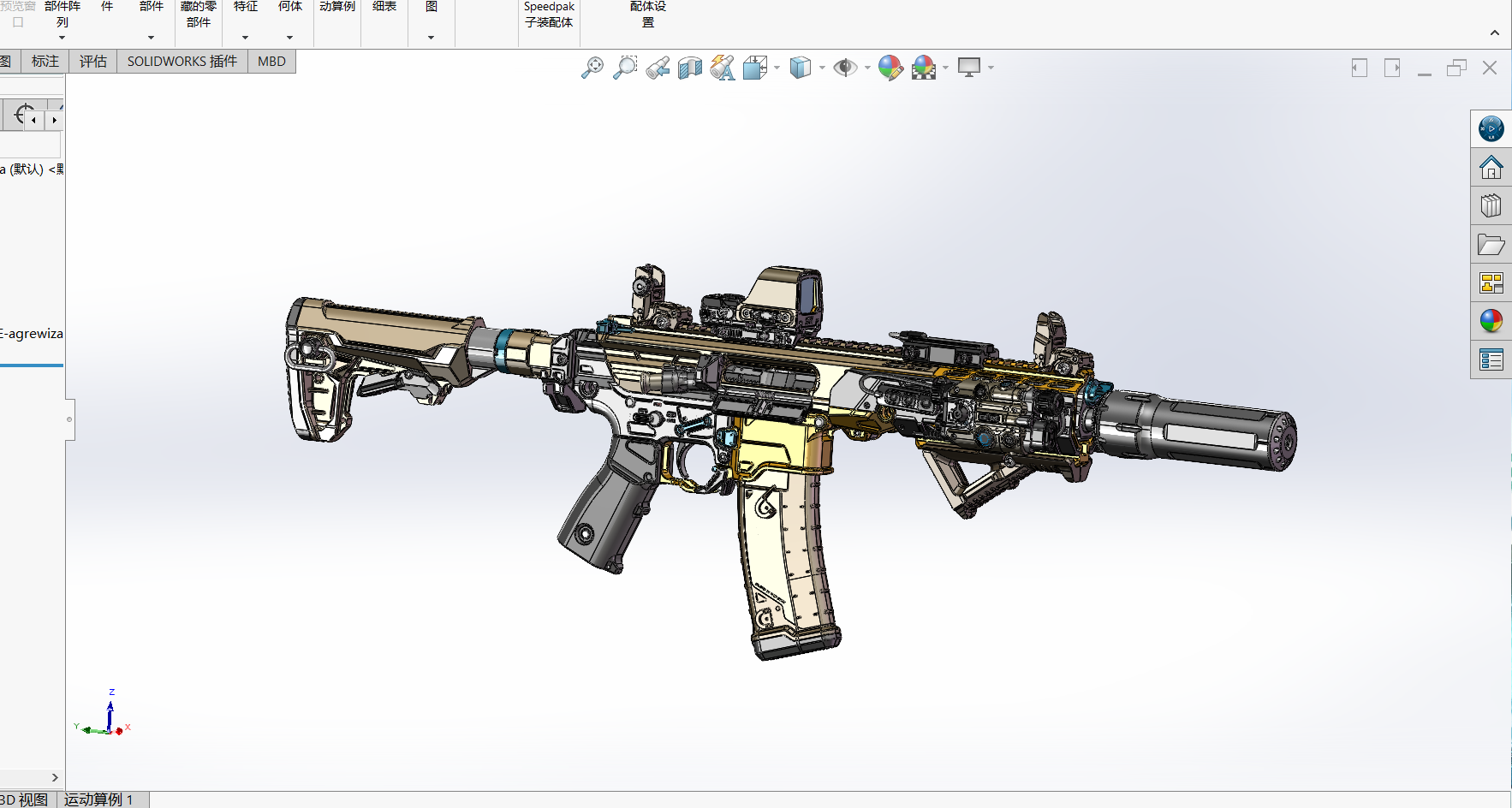
Task: Click the 配体设置 ribbon button
Action: tap(648, 15)
